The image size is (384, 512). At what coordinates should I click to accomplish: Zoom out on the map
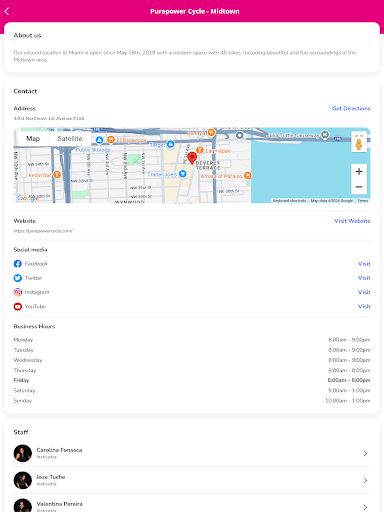359,187
